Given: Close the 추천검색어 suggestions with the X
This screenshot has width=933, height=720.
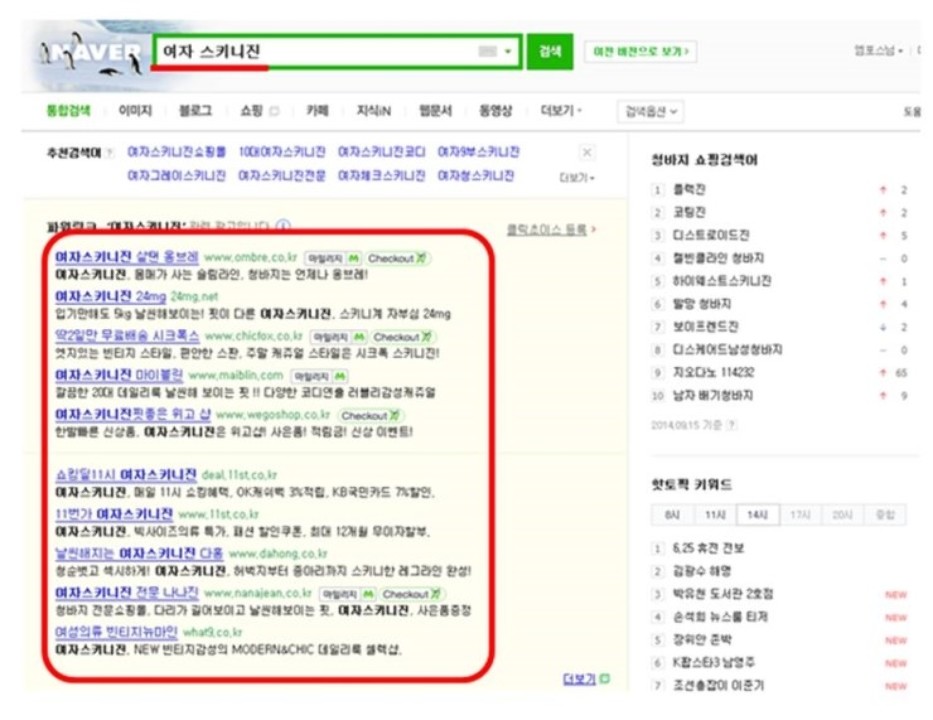Looking at the screenshot, I should point(587,152).
